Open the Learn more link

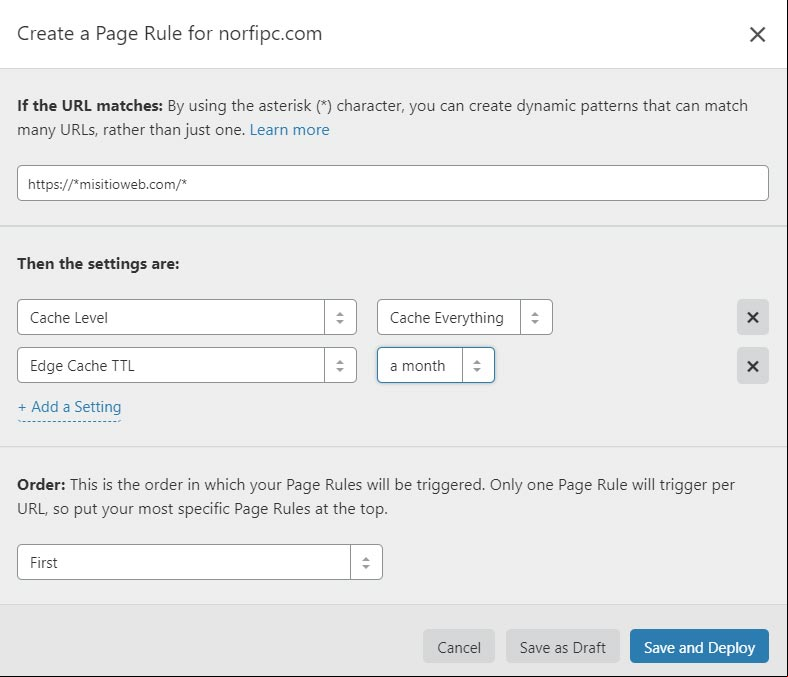click(x=289, y=130)
